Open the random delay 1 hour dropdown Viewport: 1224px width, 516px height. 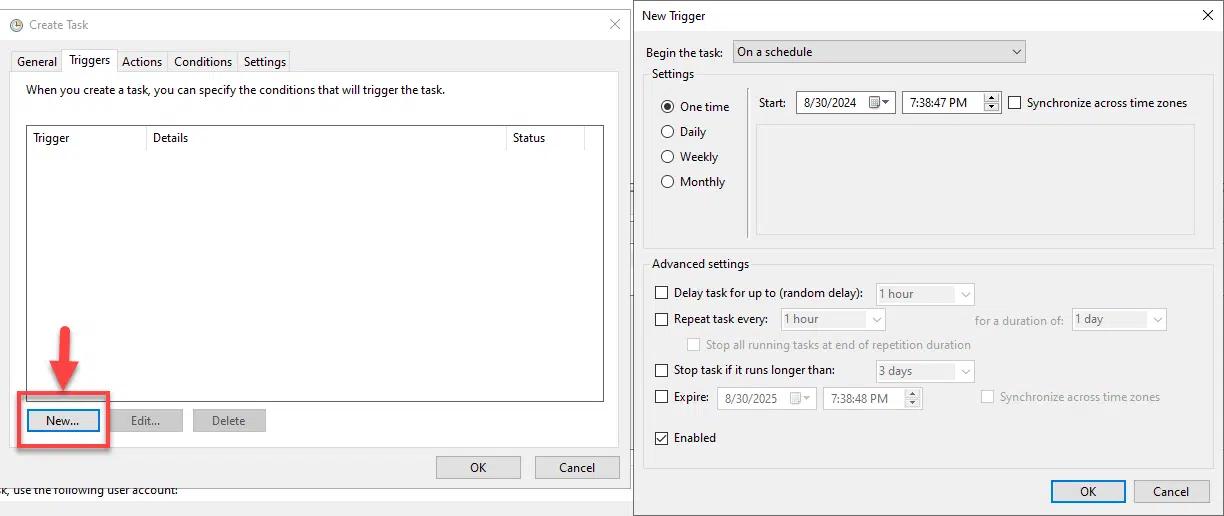[x=925, y=294]
